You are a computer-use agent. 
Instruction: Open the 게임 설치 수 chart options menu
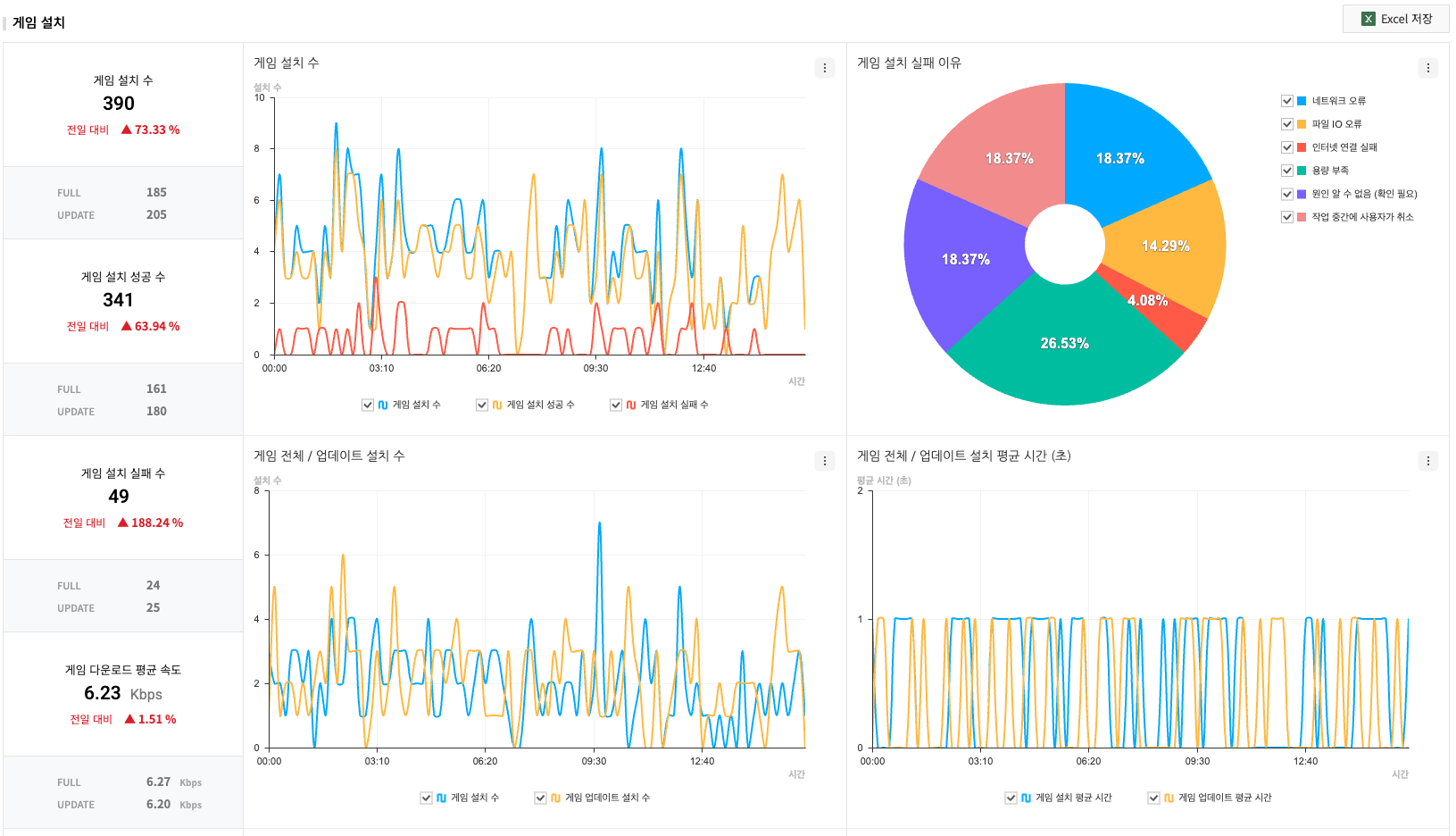click(x=824, y=68)
